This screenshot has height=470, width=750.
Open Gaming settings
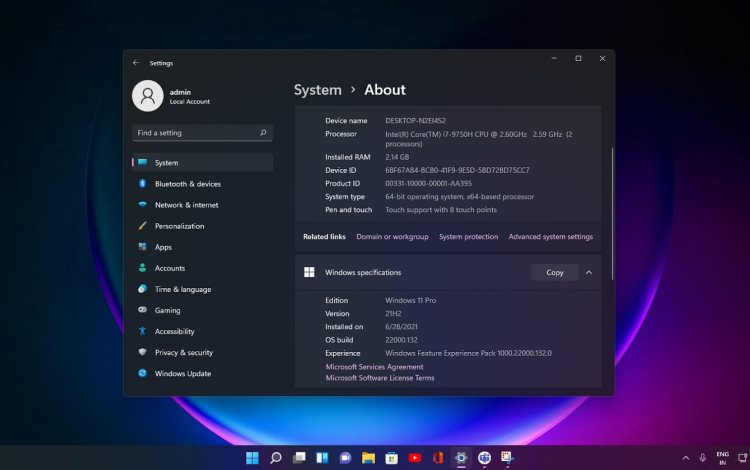tap(167, 310)
